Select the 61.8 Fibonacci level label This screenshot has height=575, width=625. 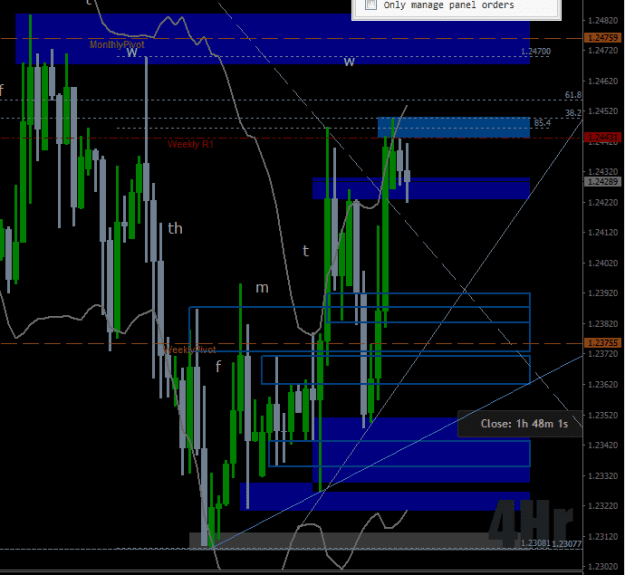coord(573,95)
